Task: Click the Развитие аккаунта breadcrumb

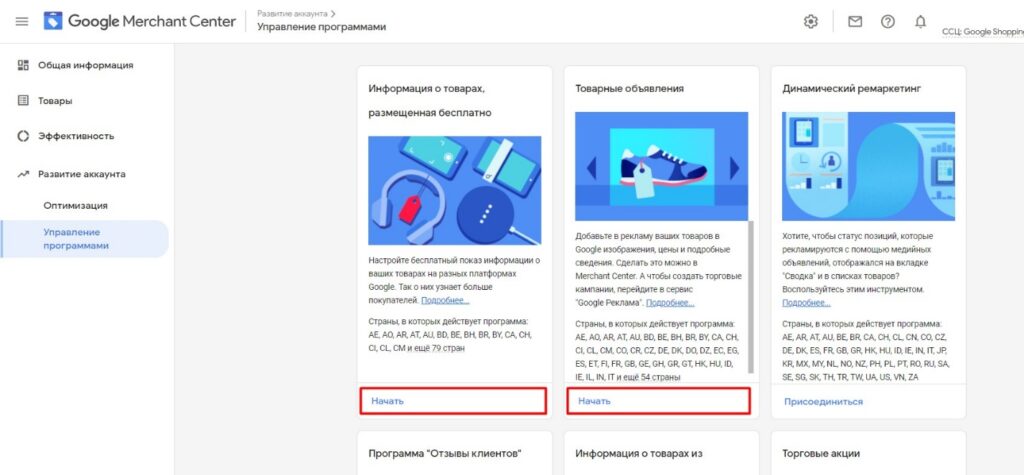Action: coord(293,13)
